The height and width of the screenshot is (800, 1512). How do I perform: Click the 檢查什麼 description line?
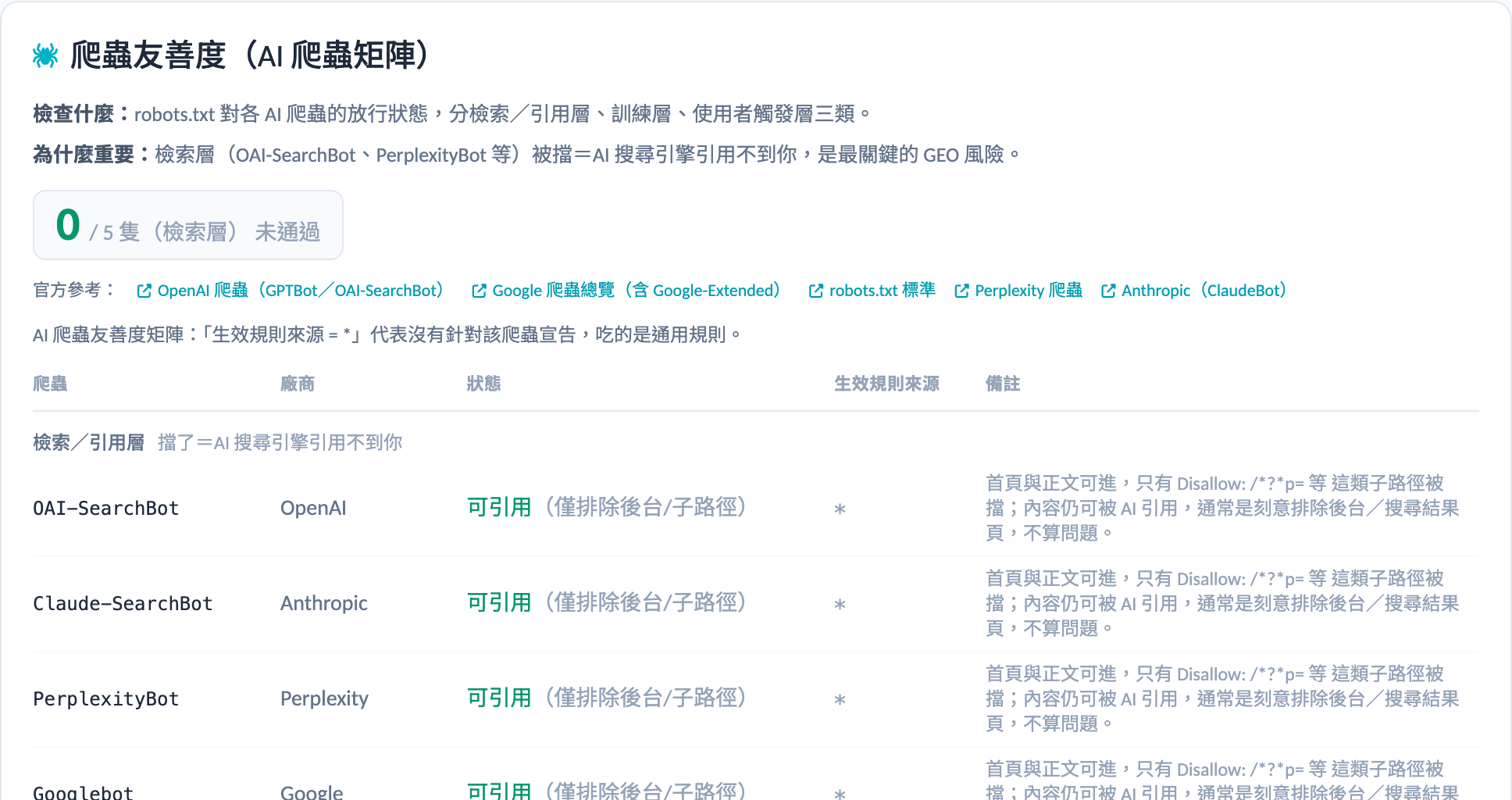pos(452,114)
